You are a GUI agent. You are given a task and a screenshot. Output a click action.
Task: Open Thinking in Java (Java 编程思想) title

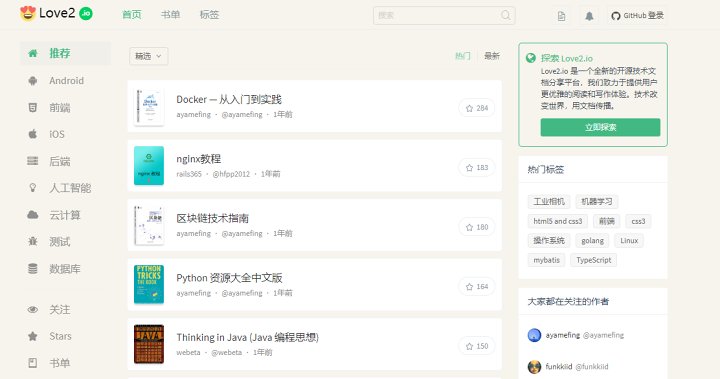[248, 337]
